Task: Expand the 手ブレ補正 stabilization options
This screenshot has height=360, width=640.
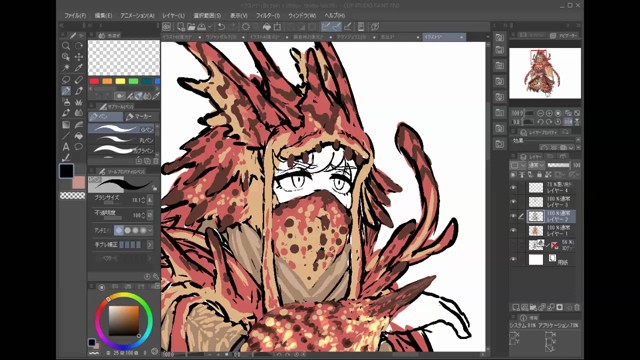Action: tap(150, 245)
